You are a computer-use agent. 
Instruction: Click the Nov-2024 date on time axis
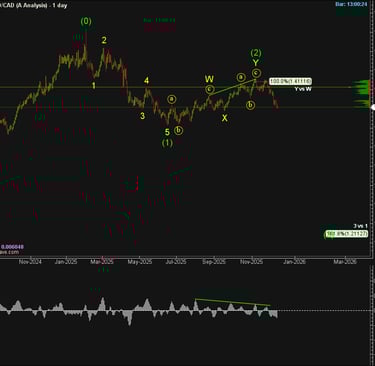(x=30, y=262)
